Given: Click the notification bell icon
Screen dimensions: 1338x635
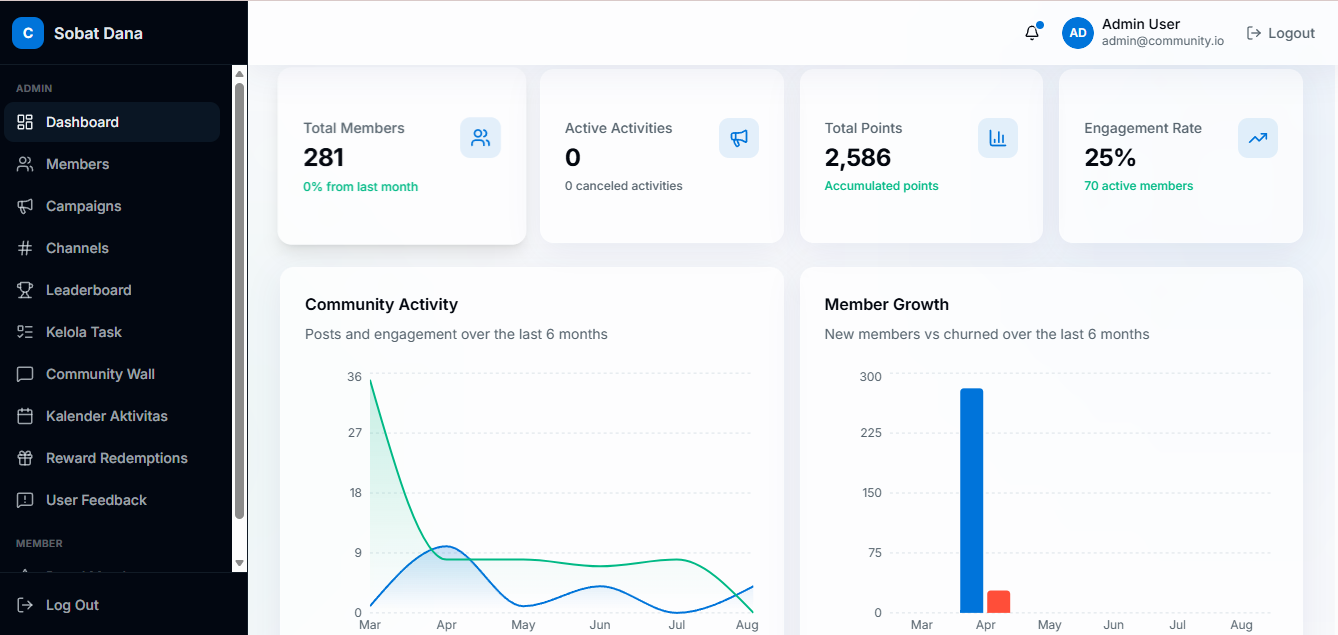Looking at the screenshot, I should coord(1032,33).
